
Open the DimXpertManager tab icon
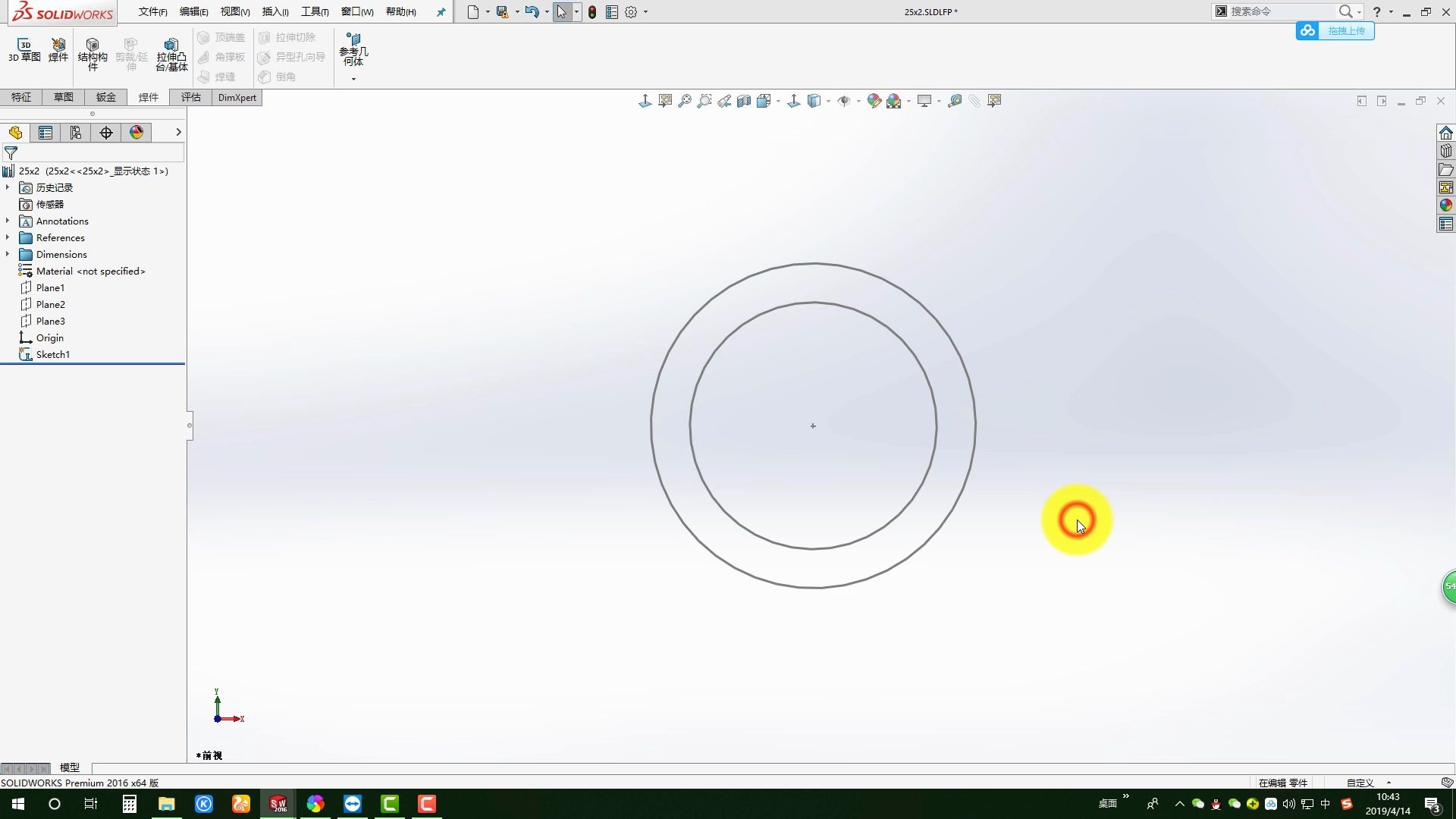106,133
